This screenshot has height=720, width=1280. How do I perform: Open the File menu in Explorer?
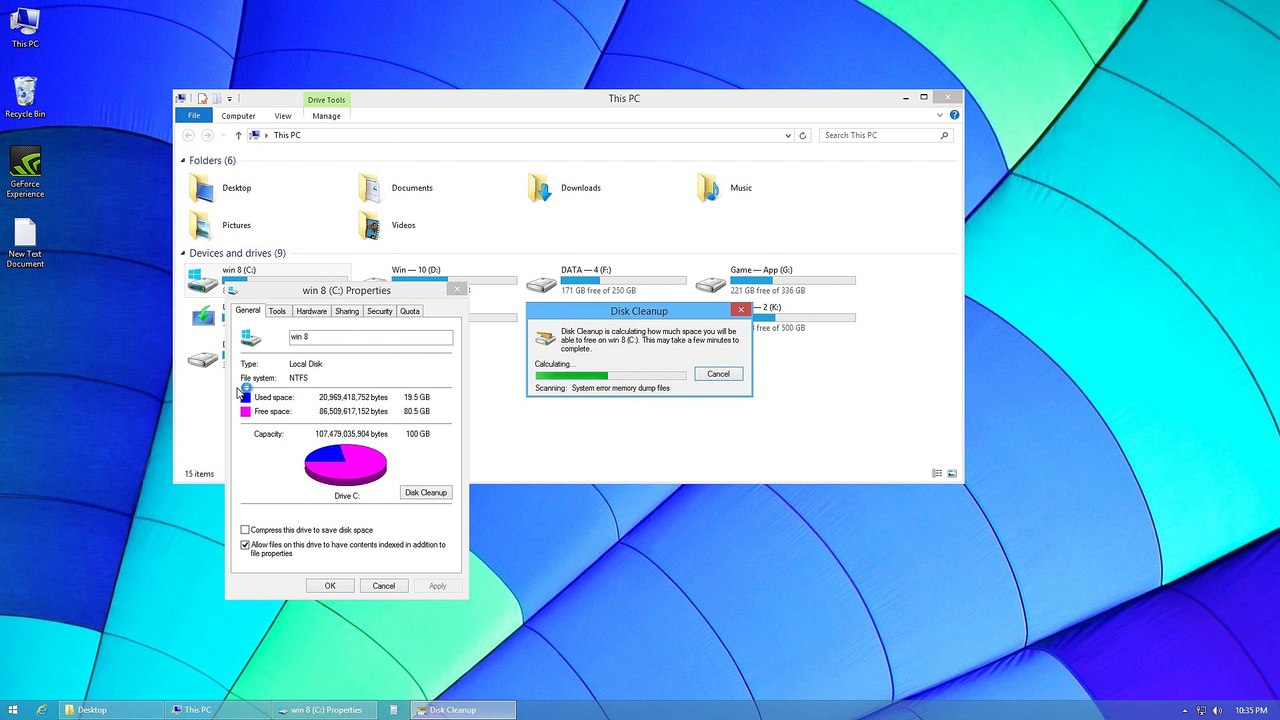194,116
